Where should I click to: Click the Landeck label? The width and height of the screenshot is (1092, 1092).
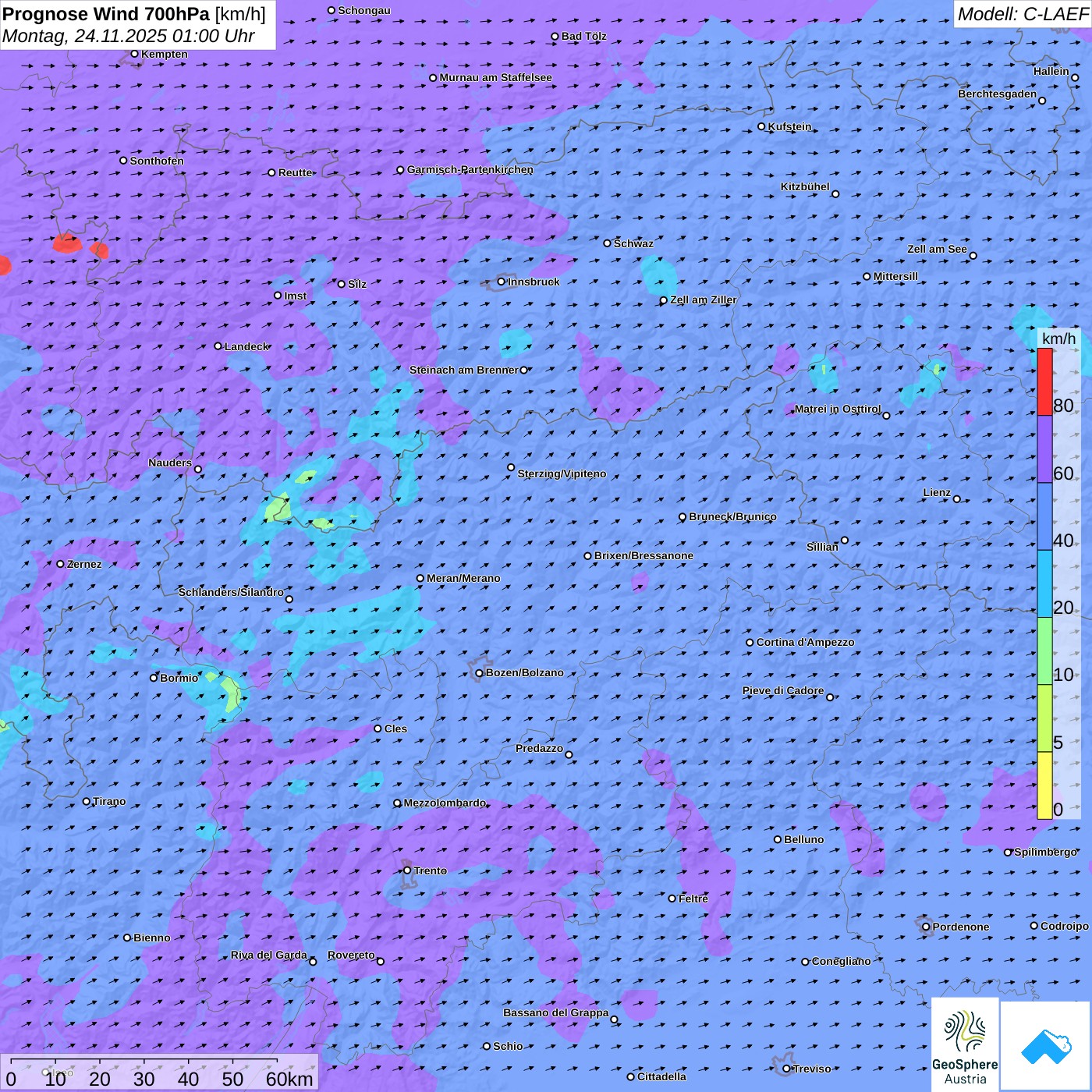pyautogui.click(x=246, y=346)
